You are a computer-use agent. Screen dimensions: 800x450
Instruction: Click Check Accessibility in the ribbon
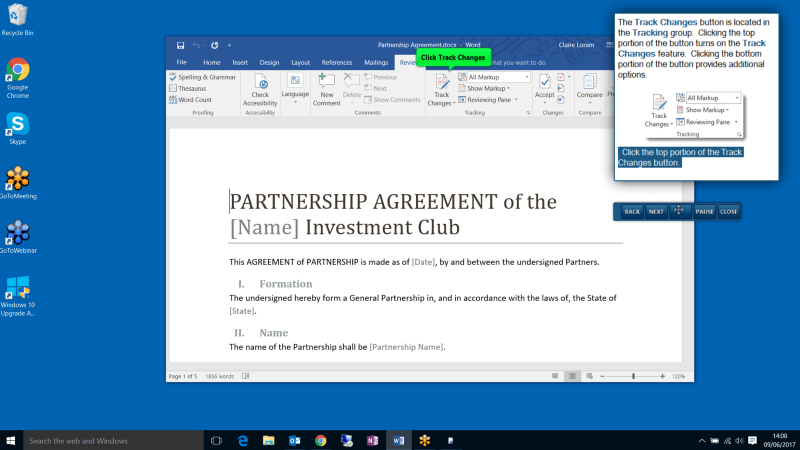point(260,90)
